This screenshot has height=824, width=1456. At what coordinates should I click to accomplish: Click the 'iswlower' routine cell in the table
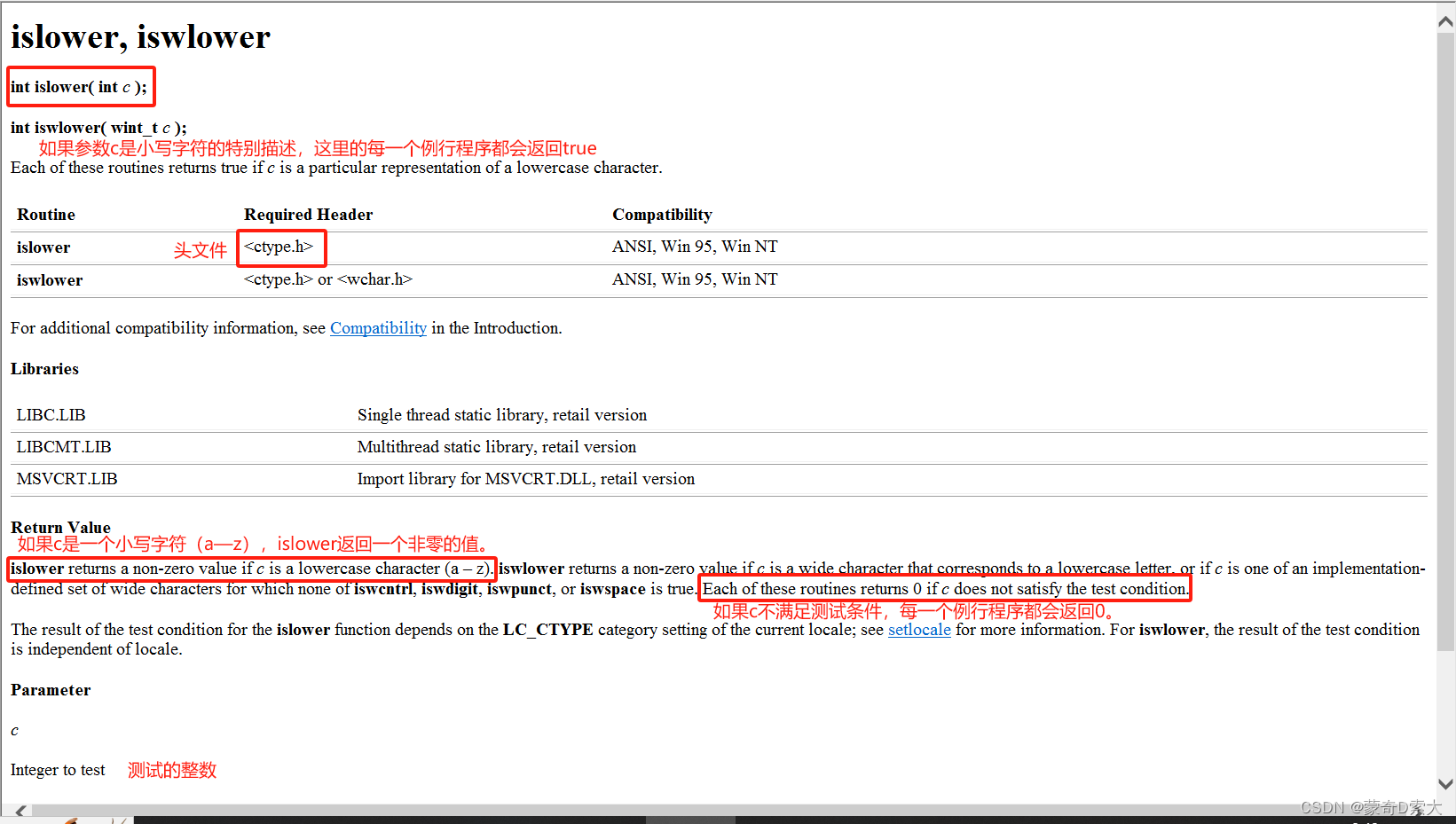point(50,280)
